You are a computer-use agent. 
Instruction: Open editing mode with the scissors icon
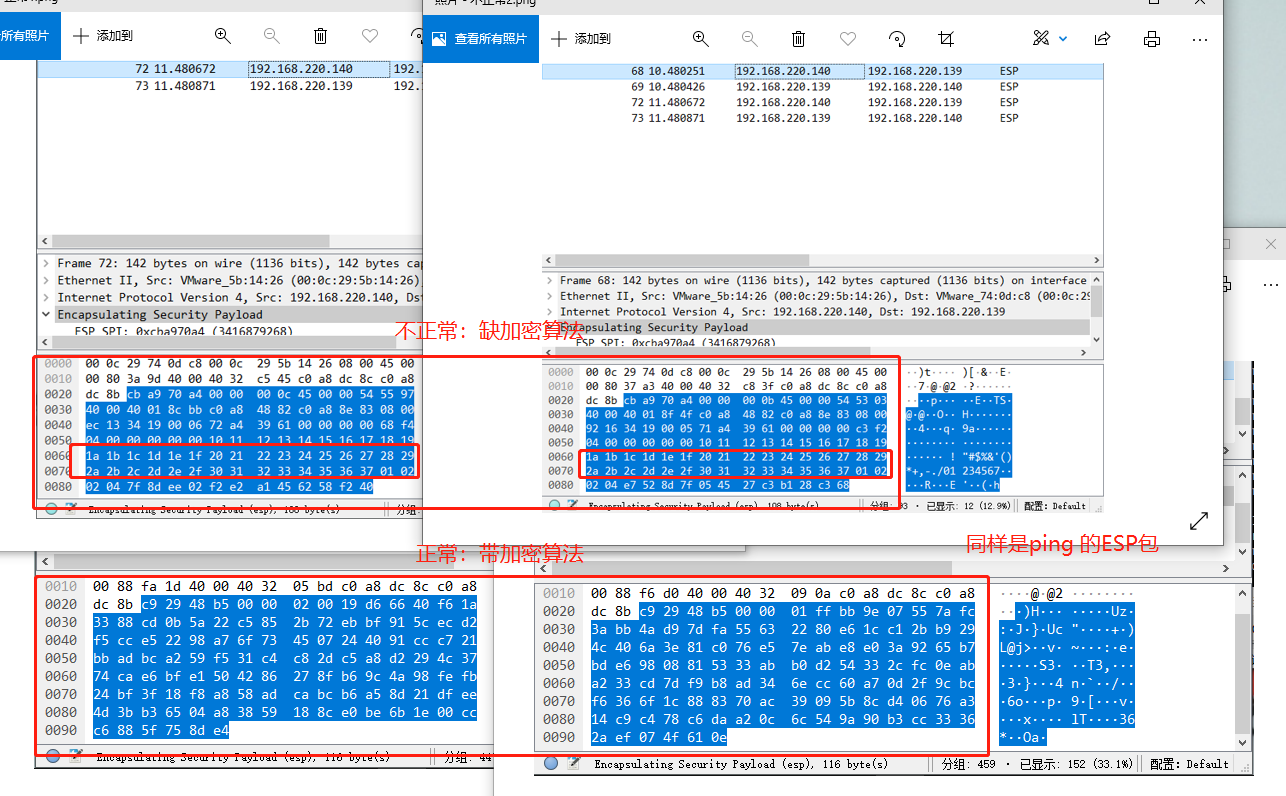1040,39
